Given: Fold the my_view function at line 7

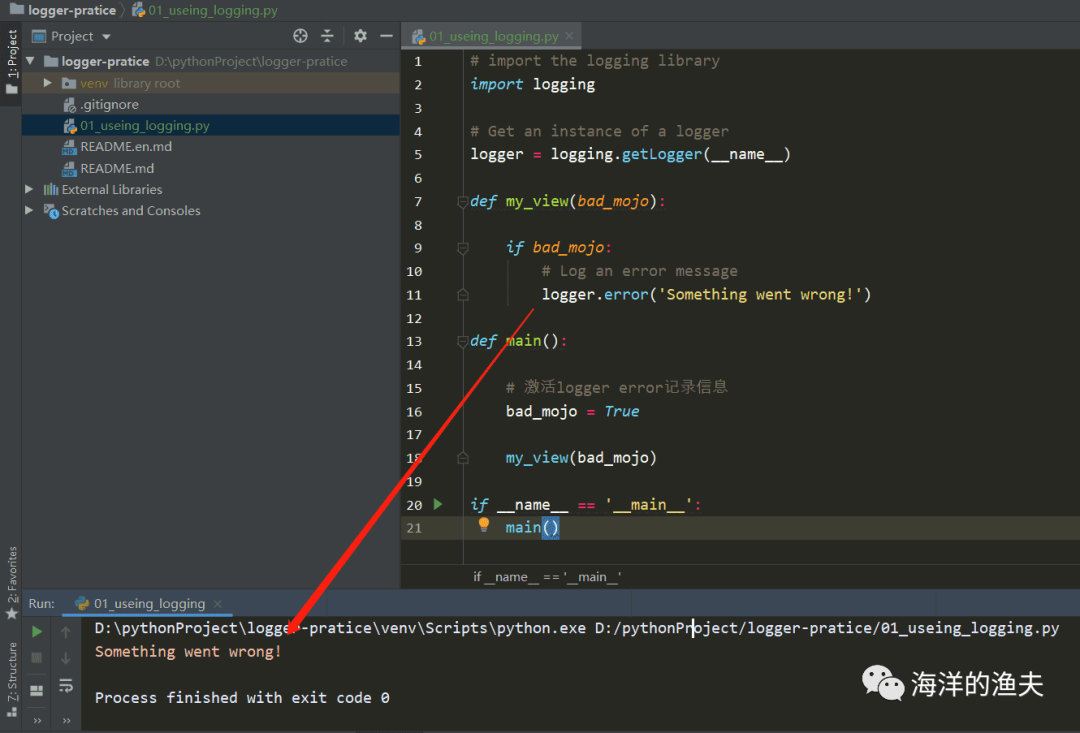Looking at the screenshot, I should pyautogui.click(x=463, y=202).
